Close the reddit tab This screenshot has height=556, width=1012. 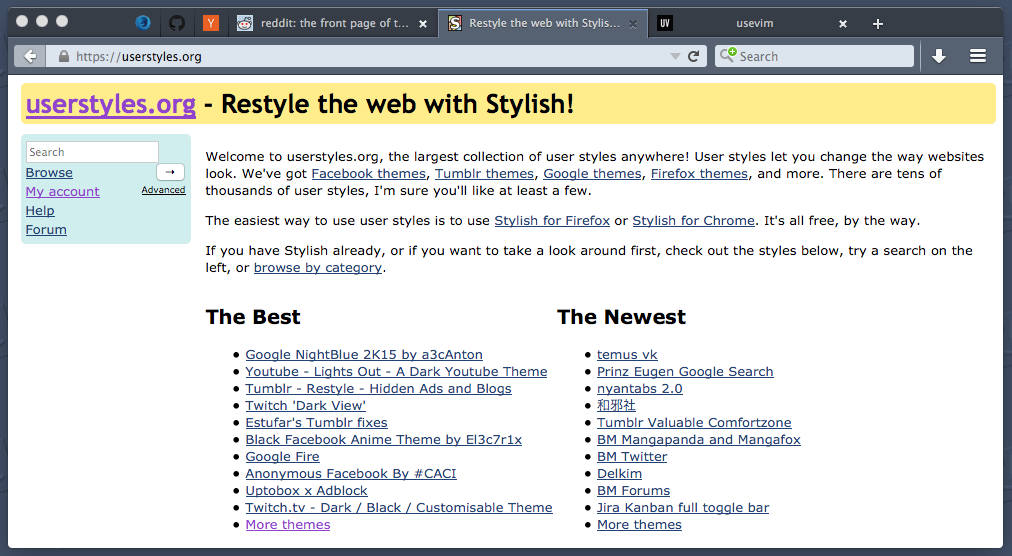coord(423,24)
